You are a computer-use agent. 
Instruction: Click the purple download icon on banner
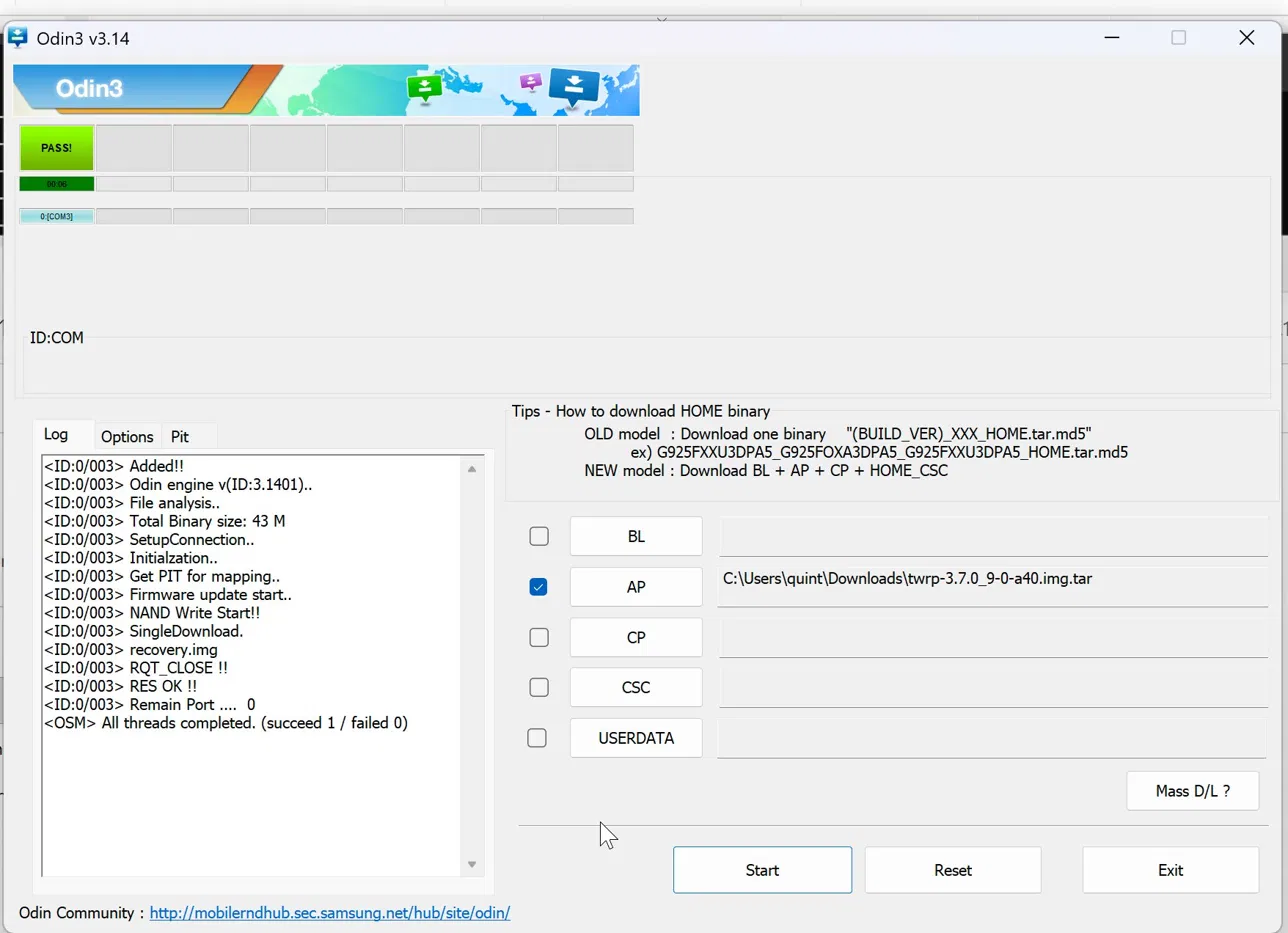[x=531, y=82]
